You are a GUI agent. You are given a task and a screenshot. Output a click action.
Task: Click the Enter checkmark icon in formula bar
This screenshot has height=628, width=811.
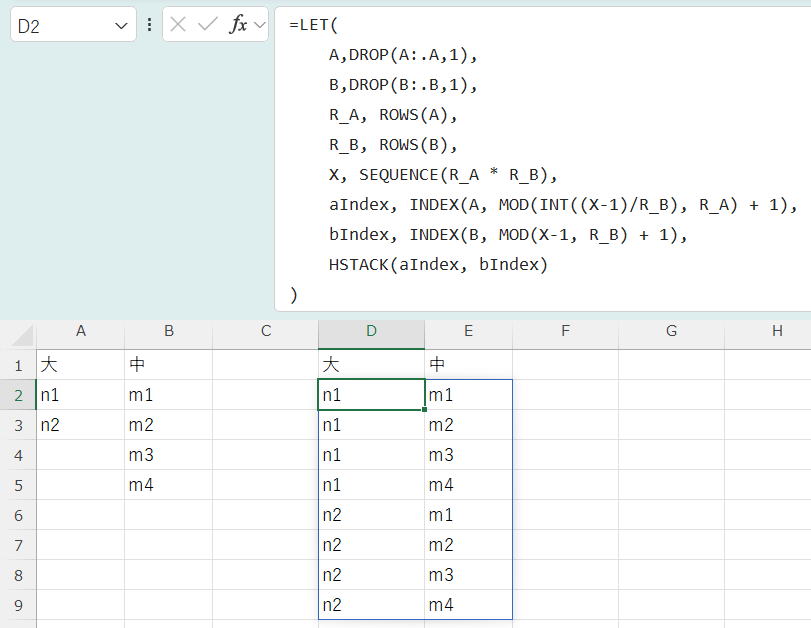coord(208,25)
